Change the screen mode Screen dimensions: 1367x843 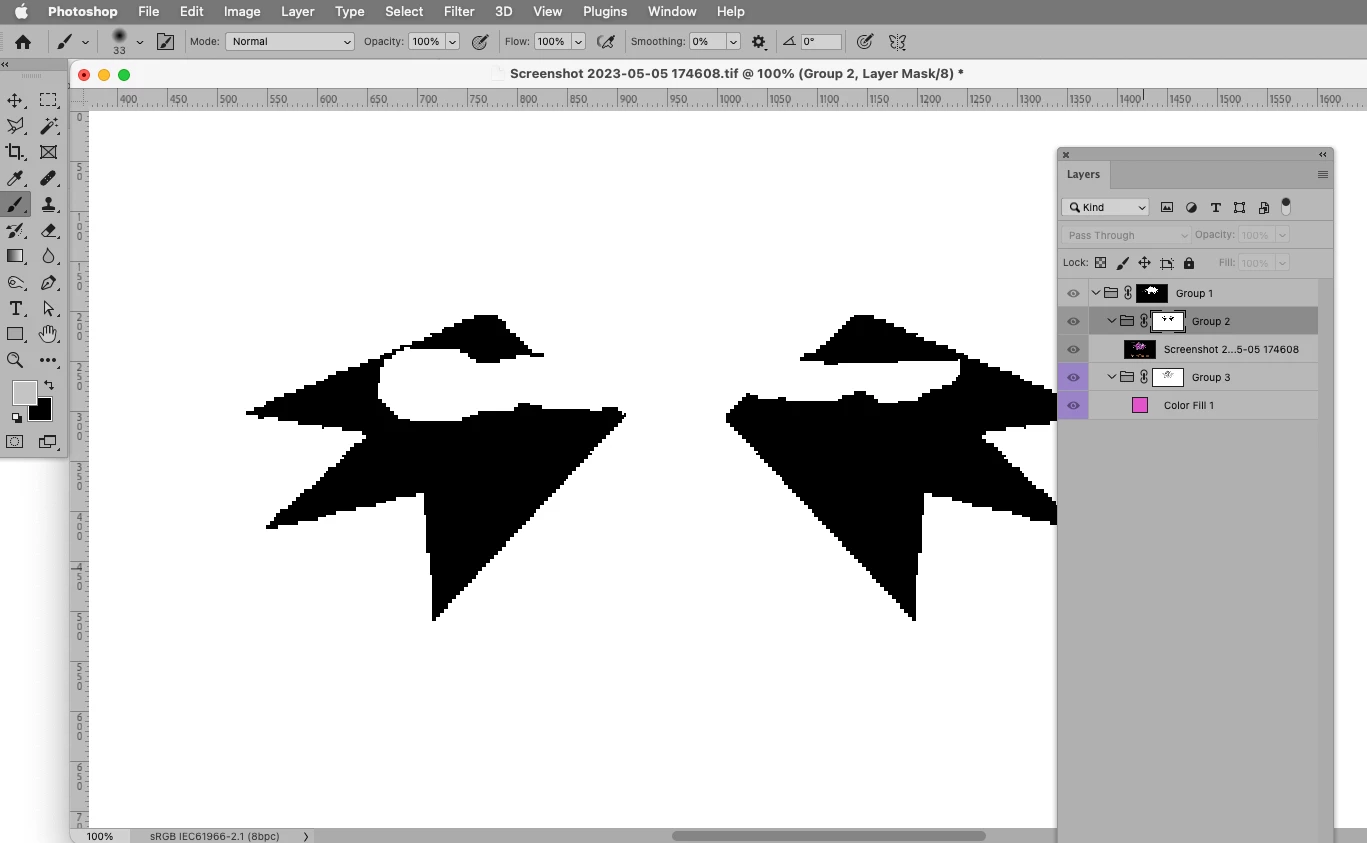[48, 441]
